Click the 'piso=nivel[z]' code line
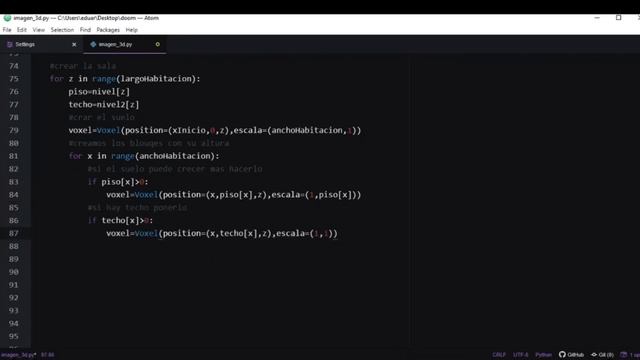640x360 pixels. [99, 92]
